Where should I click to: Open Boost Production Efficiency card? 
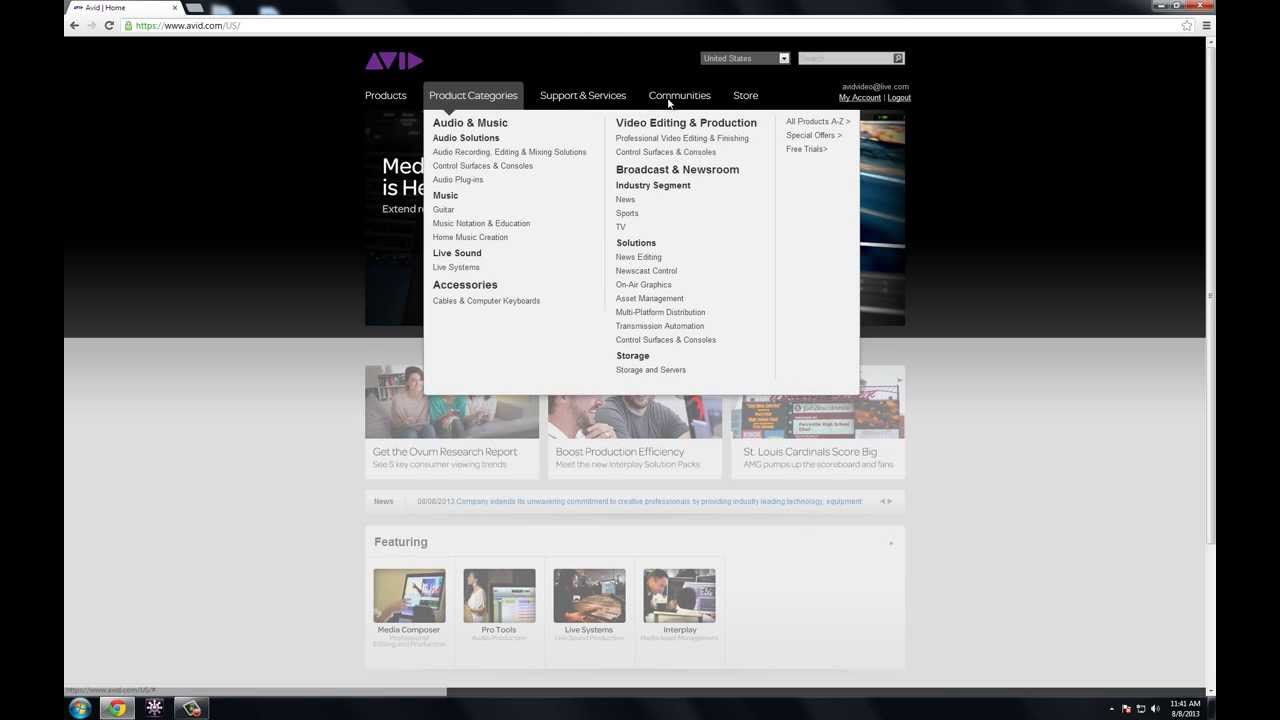click(x=635, y=421)
